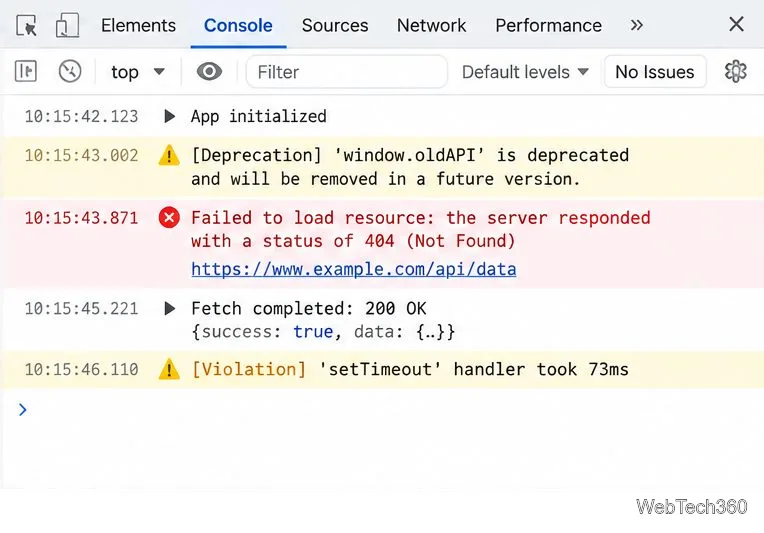Select timestamp 10:15:45.221

tap(81, 308)
